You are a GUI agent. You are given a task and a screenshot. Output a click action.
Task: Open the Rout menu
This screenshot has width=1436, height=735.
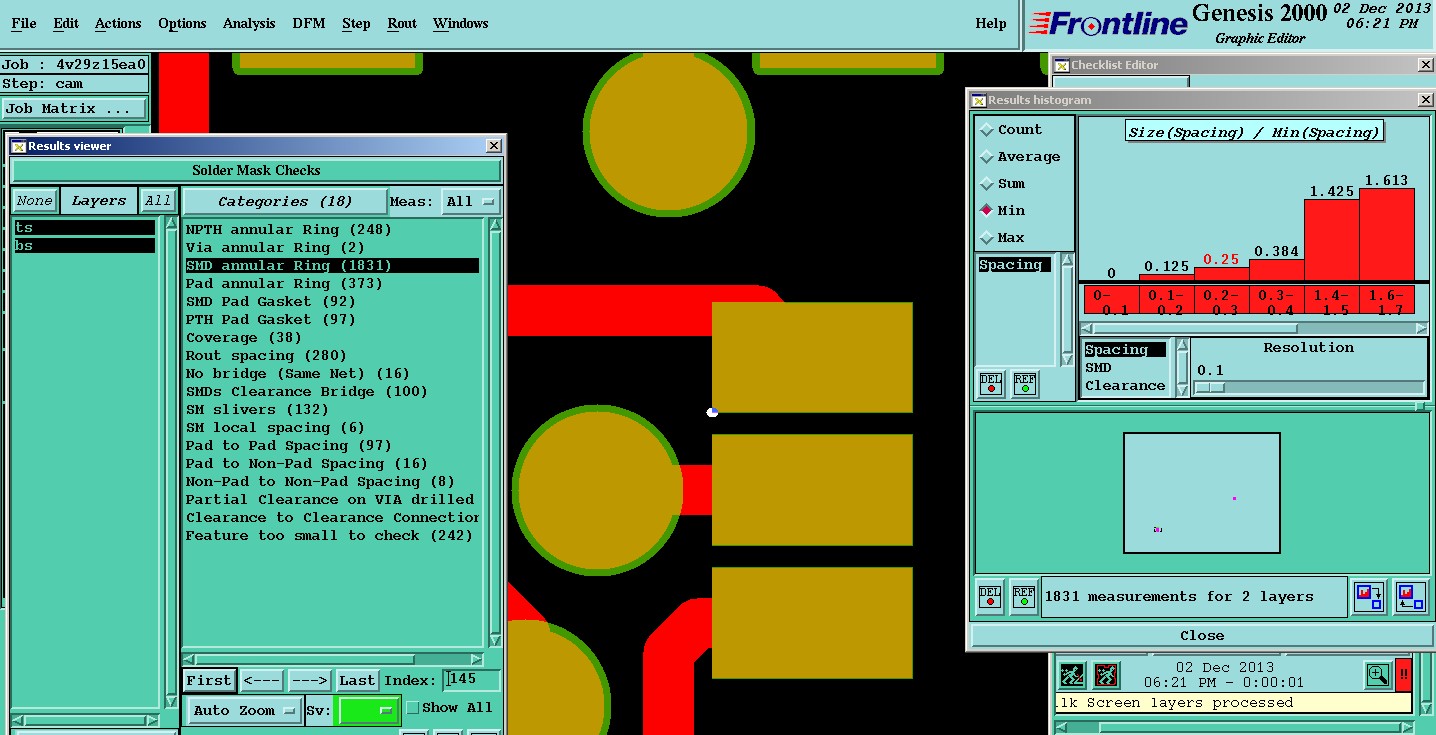click(x=402, y=23)
